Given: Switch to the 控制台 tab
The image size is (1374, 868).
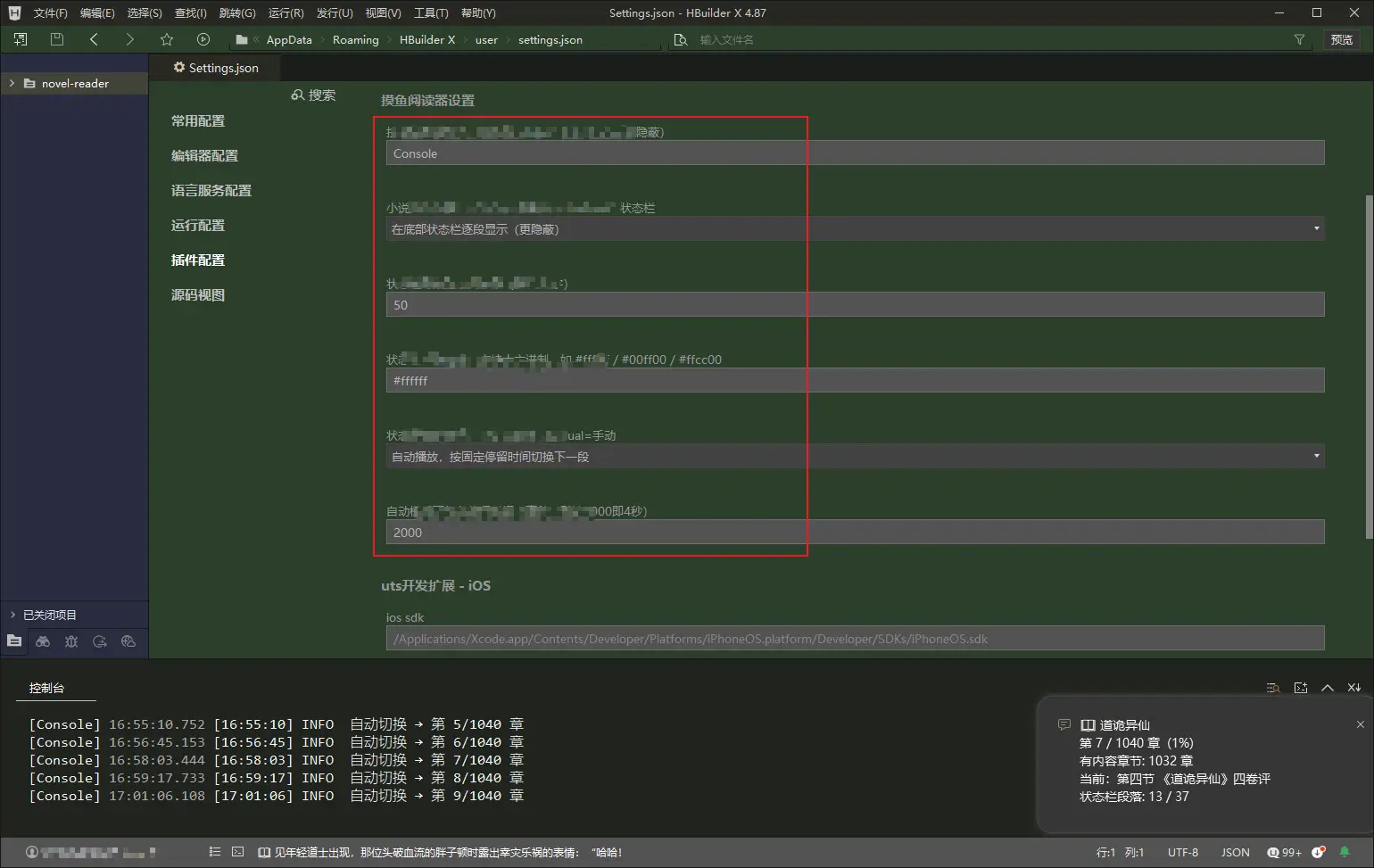Looking at the screenshot, I should 46,688.
